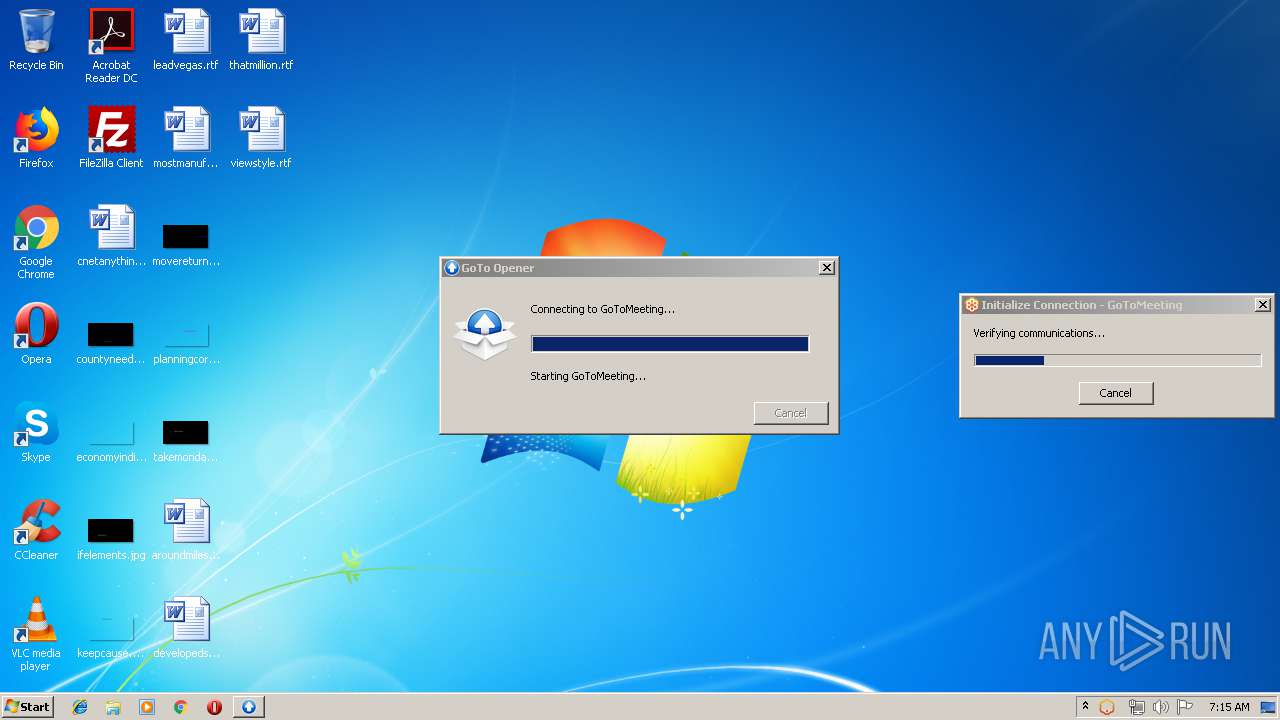Open Windows Media Player taskbar icon
1280x720 pixels.
click(147, 707)
